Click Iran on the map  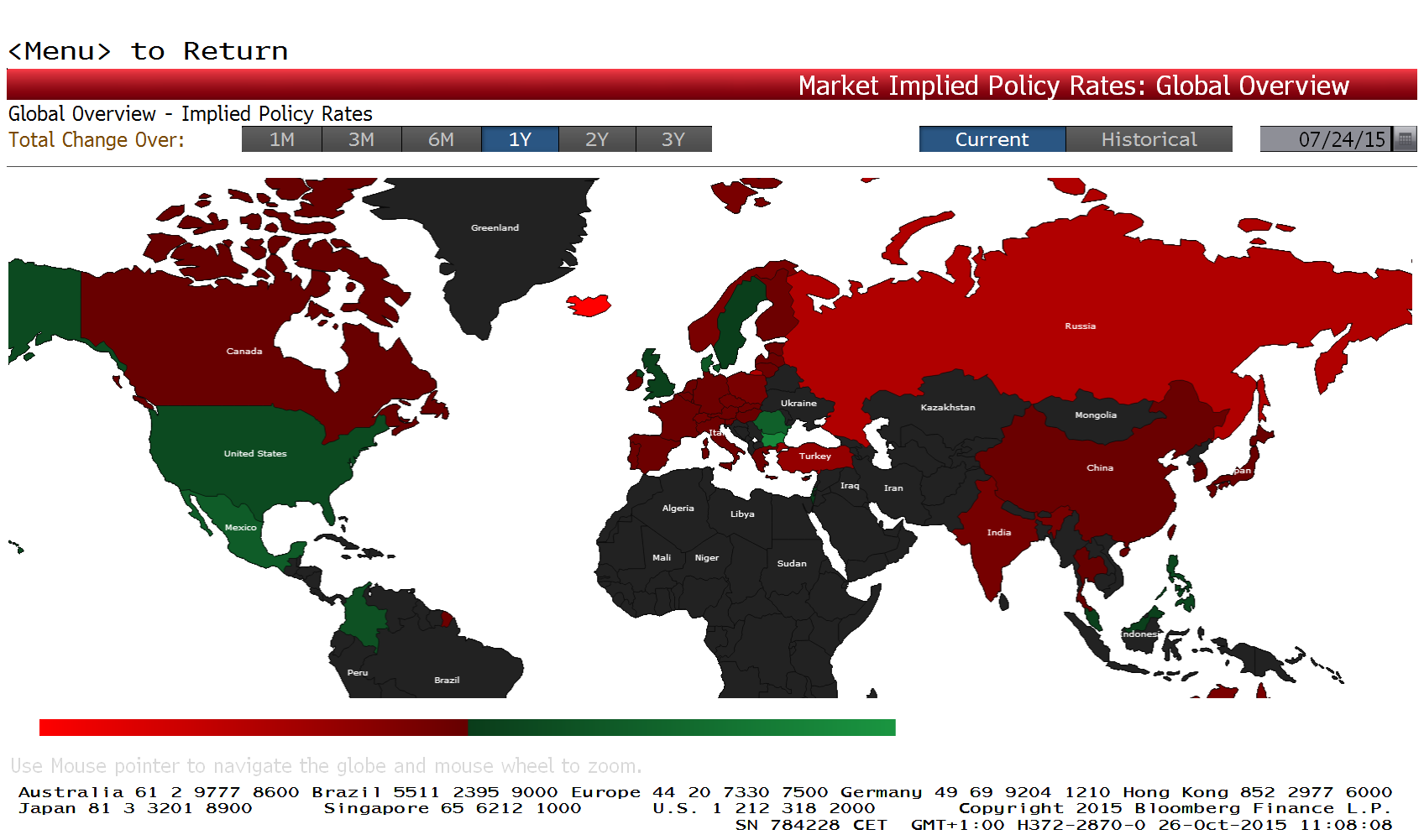coord(893,488)
